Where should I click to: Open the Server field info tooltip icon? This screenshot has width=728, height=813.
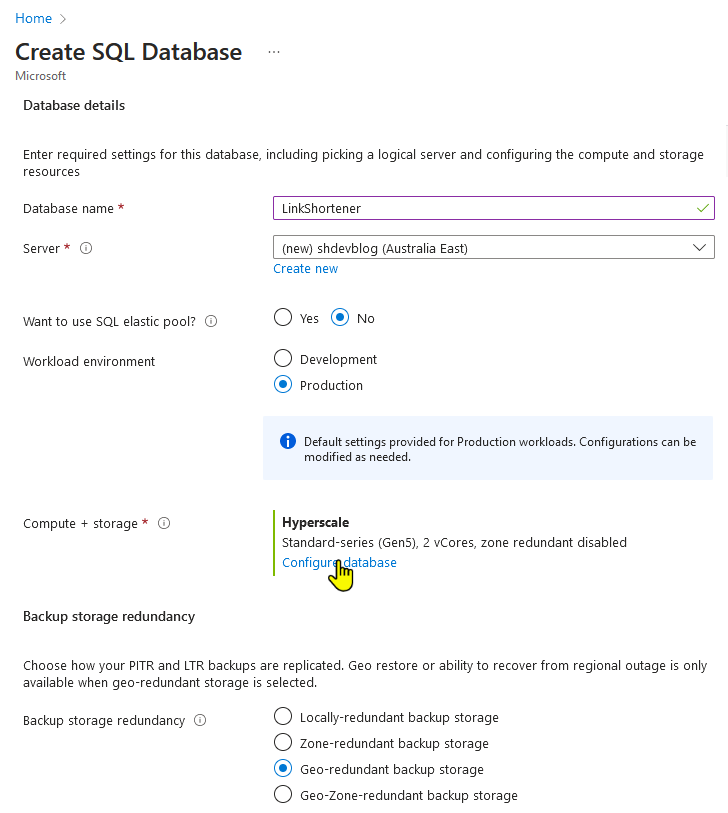[86, 248]
